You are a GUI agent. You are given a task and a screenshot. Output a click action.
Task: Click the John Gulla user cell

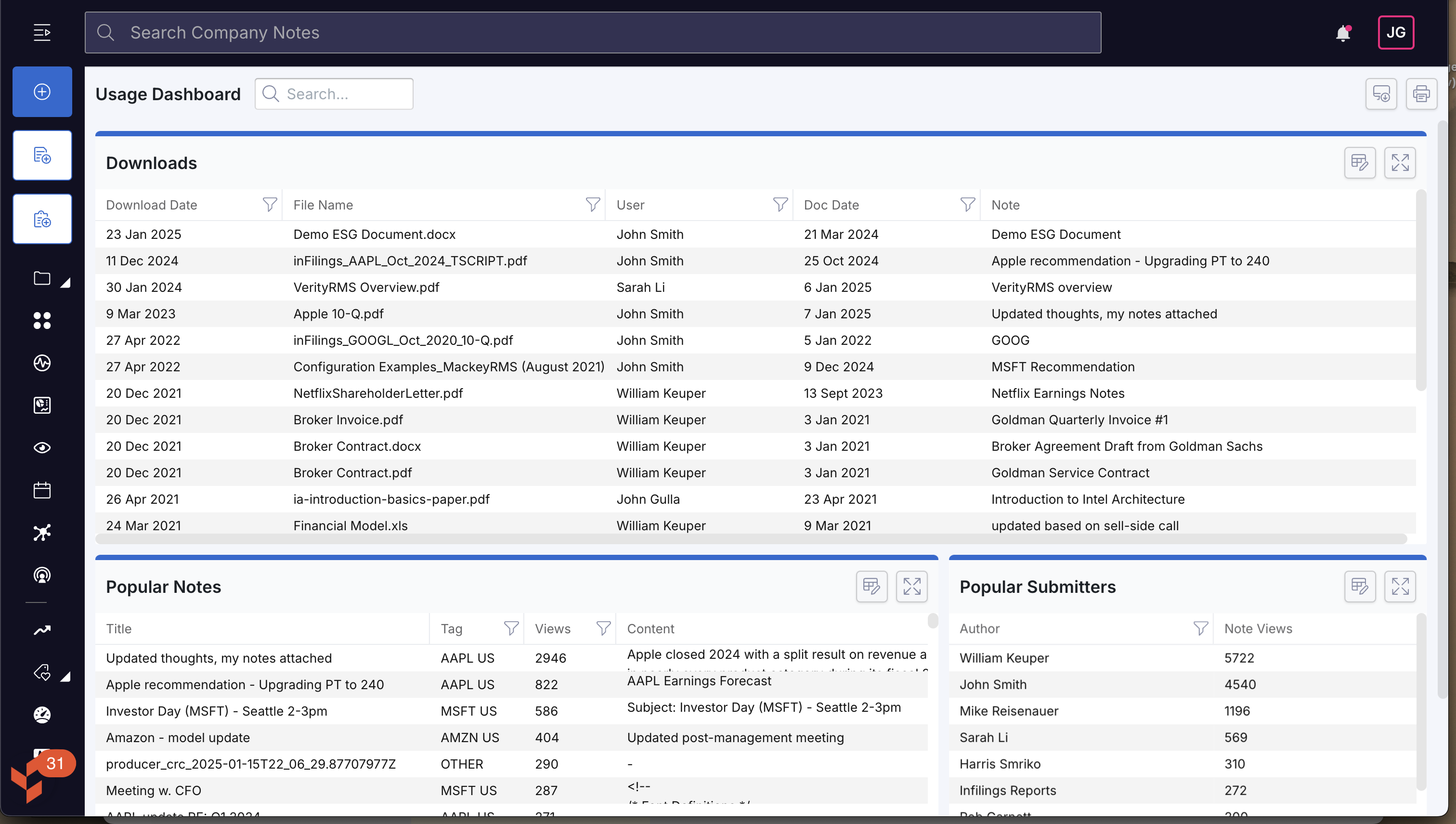(648, 499)
